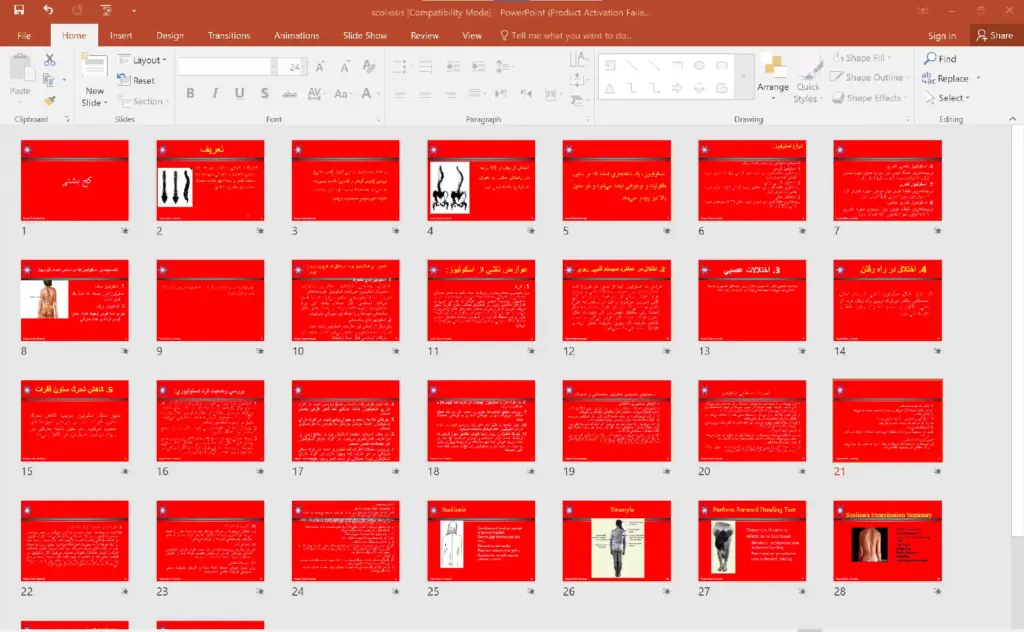This screenshot has height=632, width=1024.
Task: Toggle Underline formatting
Action: pyautogui.click(x=239, y=94)
